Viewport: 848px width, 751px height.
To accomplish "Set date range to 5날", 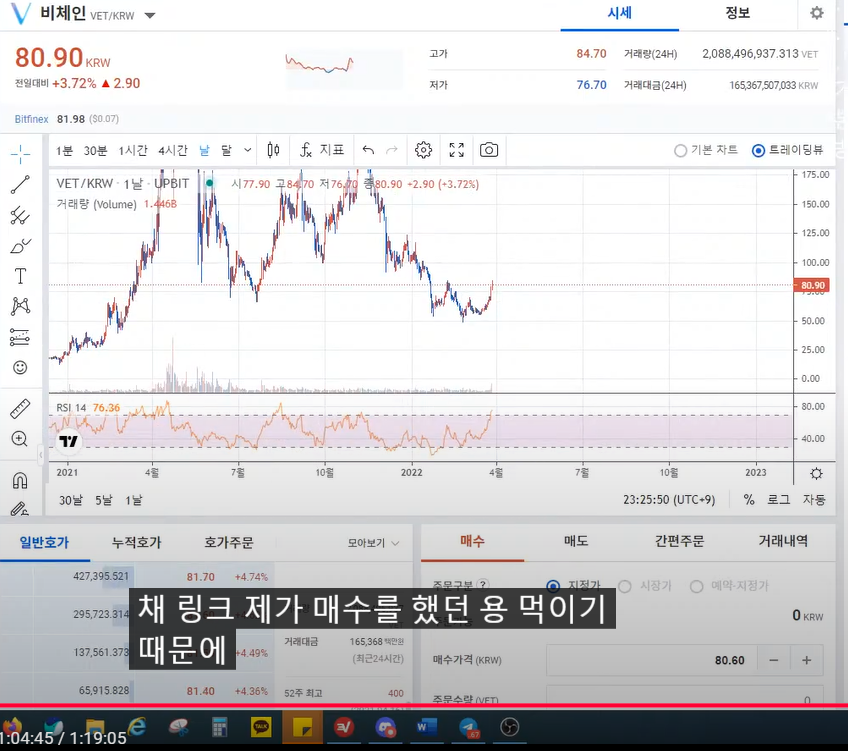I will coord(104,500).
